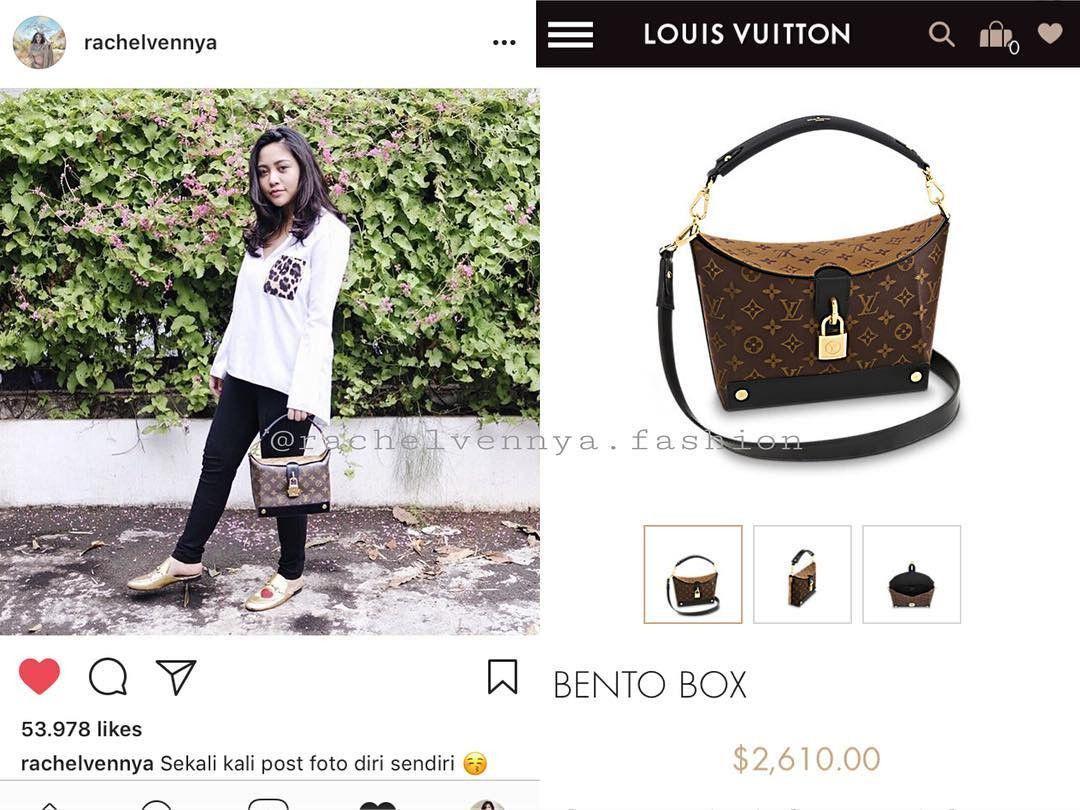This screenshot has height=810, width=1080.
Task: Click rachelvennya name in caption
Action: (x=87, y=764)
